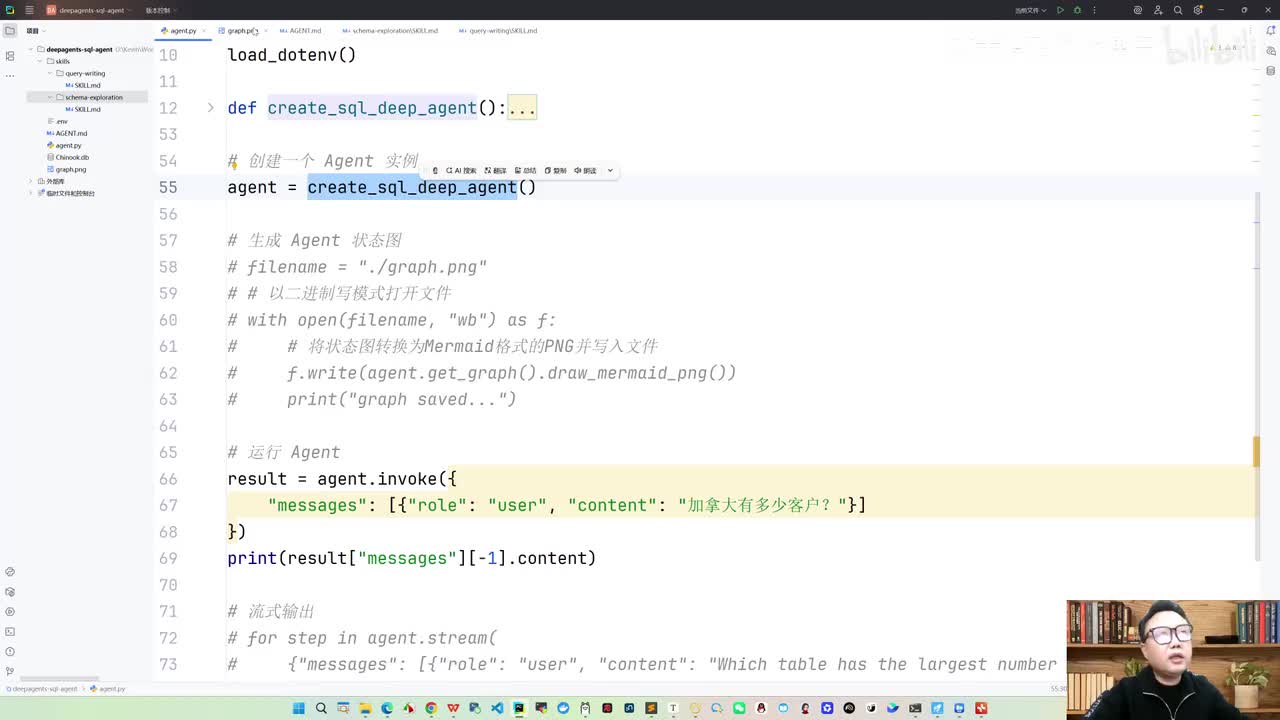Open Notifications bell in right stripe
This screenshot has width=1280, height=720.
(1270, 31)
